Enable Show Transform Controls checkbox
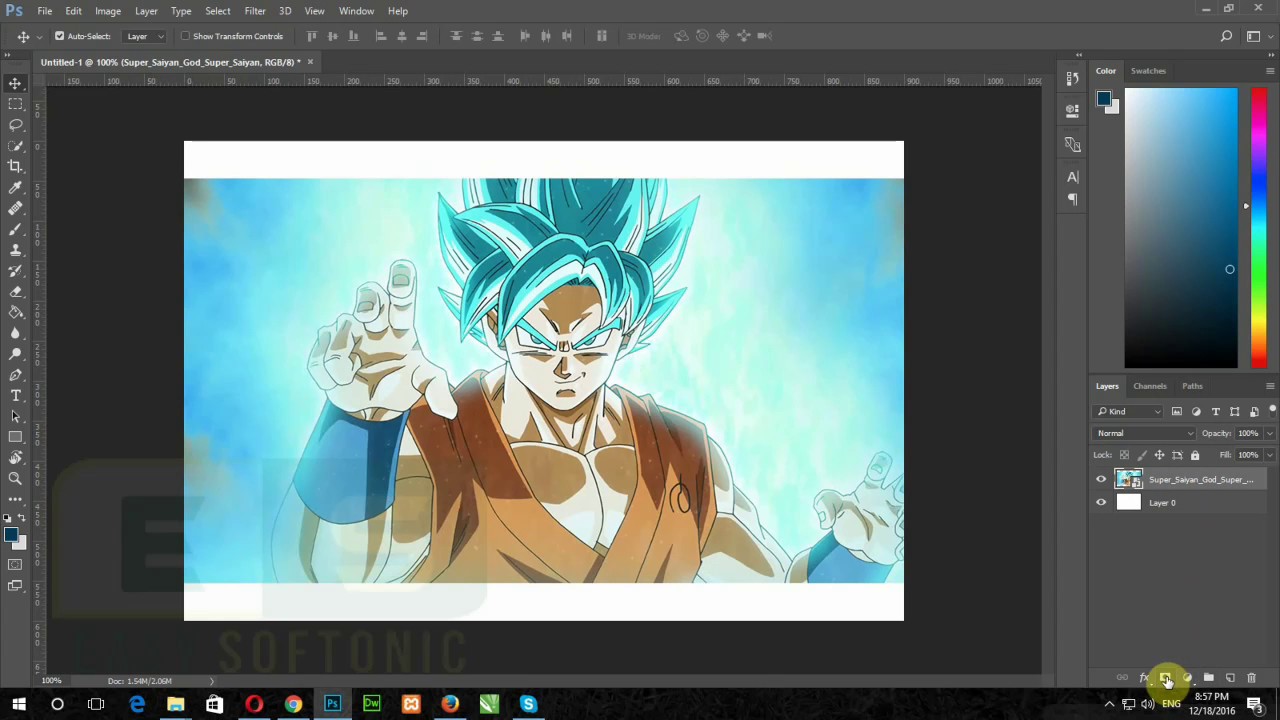Viewport: 1280px width, 720px height. tap(185, 36)
